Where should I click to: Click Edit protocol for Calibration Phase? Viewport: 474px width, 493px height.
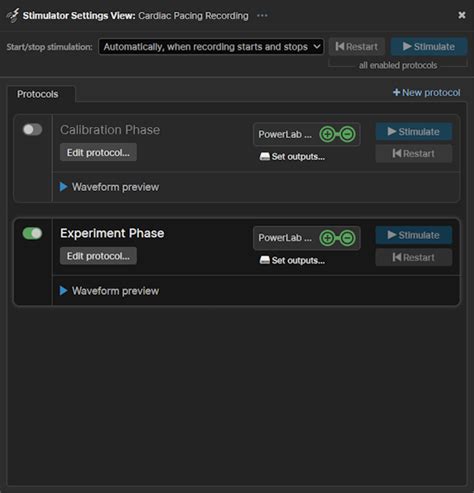coord(98,152)
